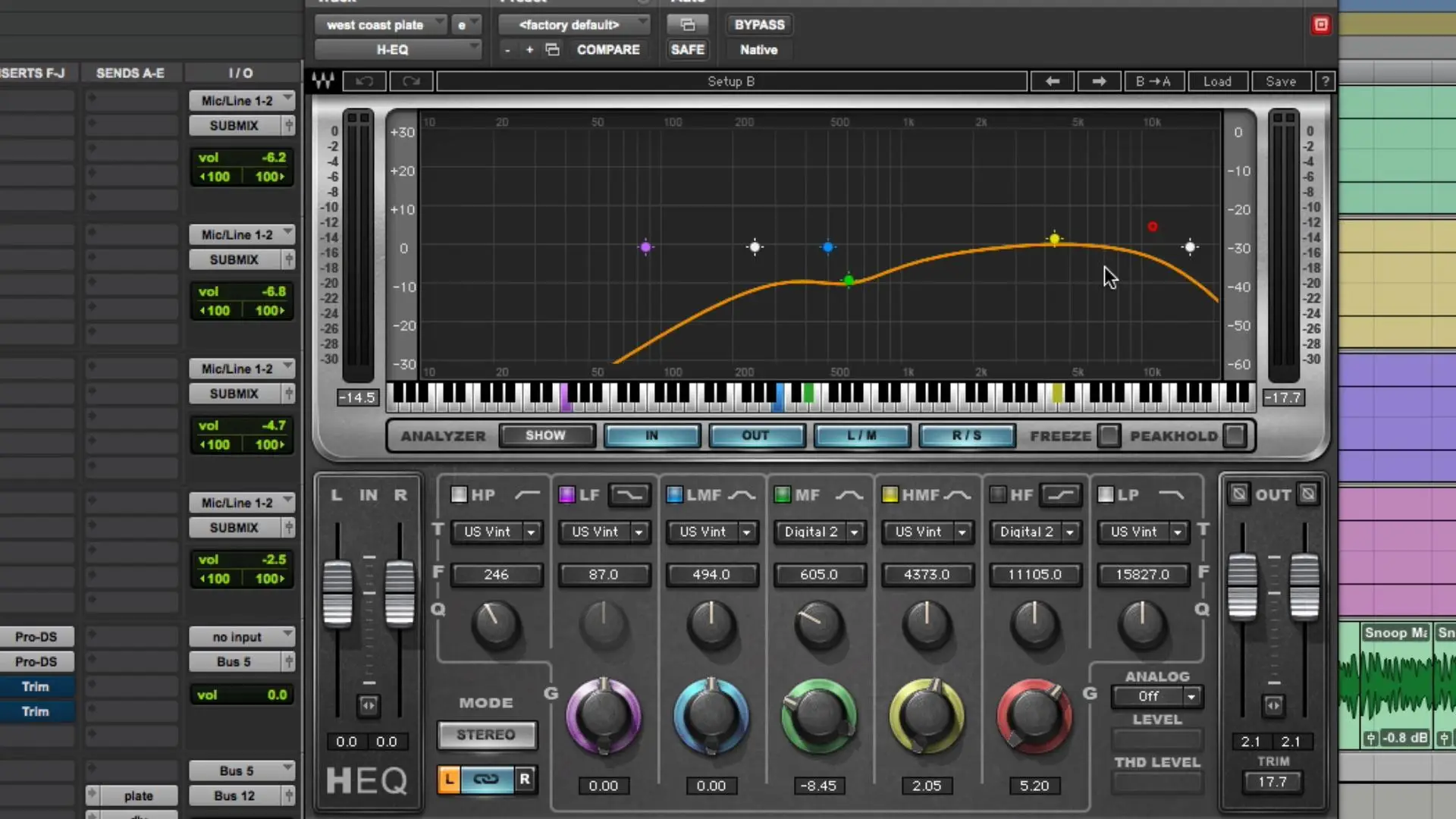Click the output fader link arrows icon
The height and width of the screenshot is (819, 1456).
click(1273, 705)
